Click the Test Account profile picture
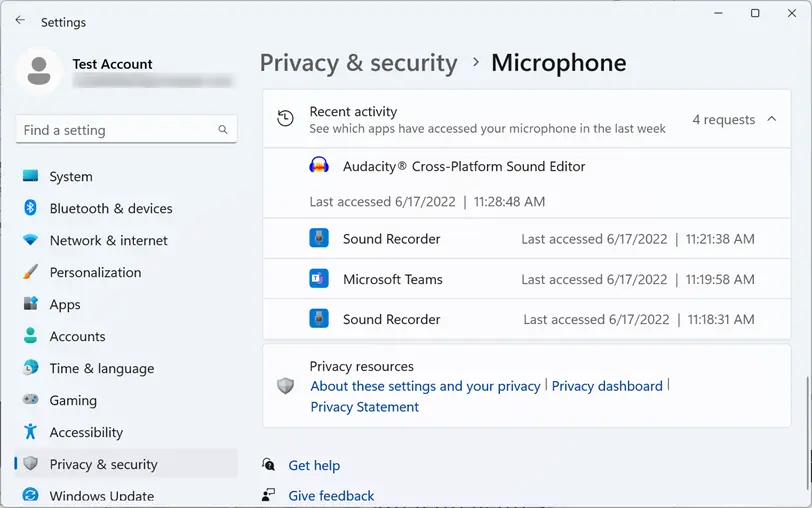This screenshot has width=812, height=508. 40,72
